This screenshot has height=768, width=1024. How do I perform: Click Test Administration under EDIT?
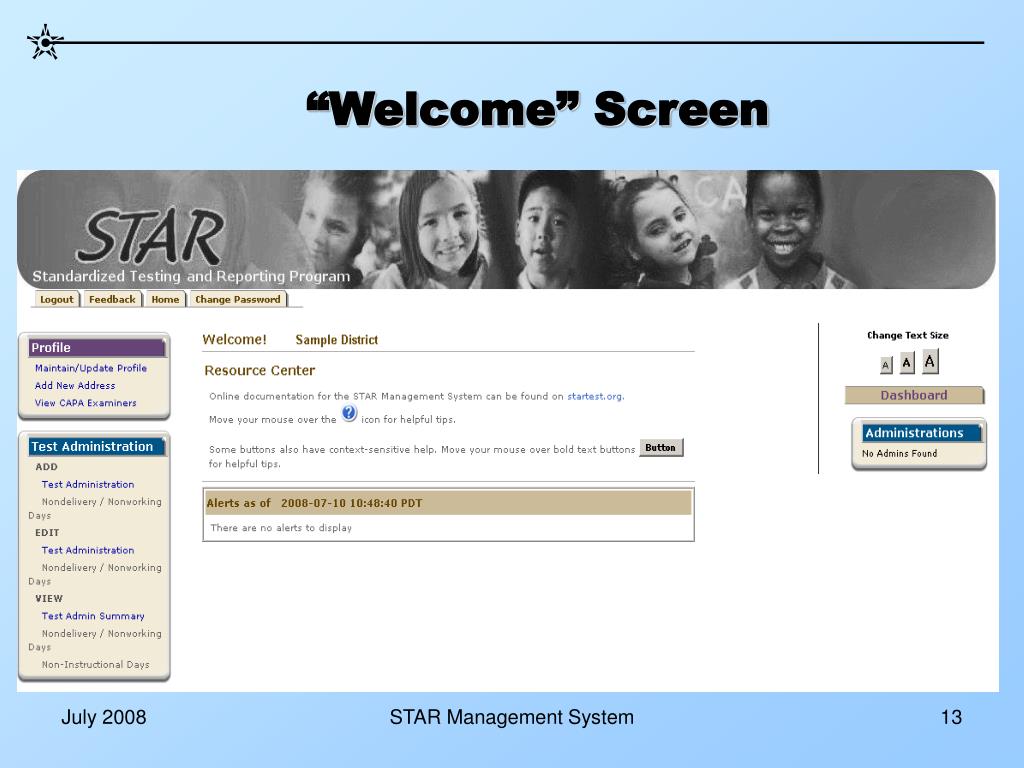88,551
